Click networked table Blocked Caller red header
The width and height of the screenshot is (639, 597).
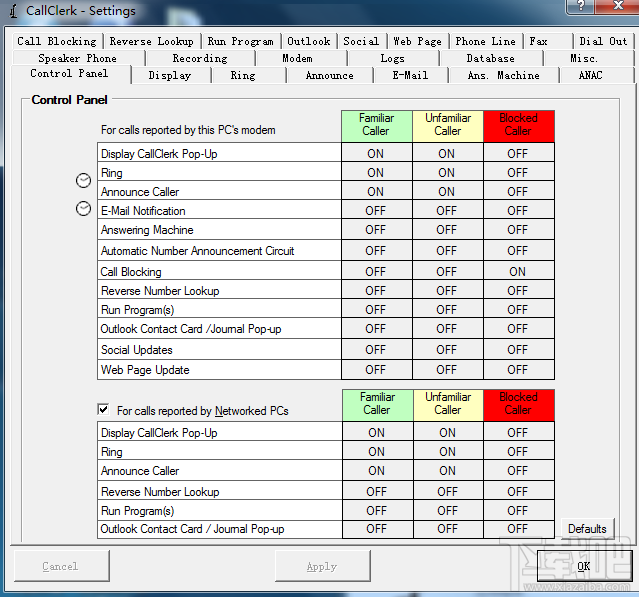point(519,404)
